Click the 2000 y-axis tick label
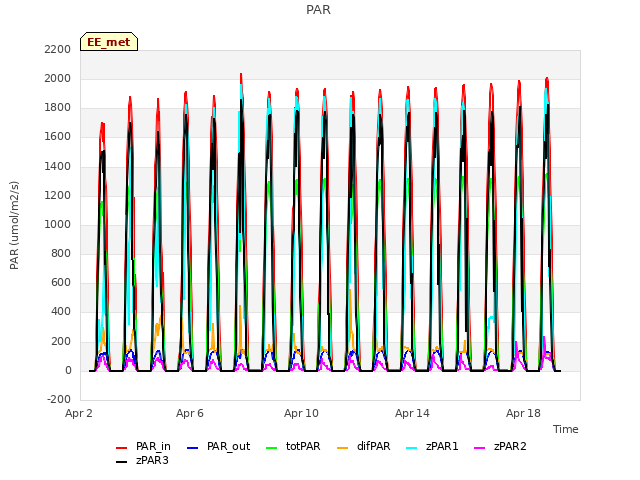The height and width of the screenshot is (480, 640). pyautogui.click(x=58, y=78)
